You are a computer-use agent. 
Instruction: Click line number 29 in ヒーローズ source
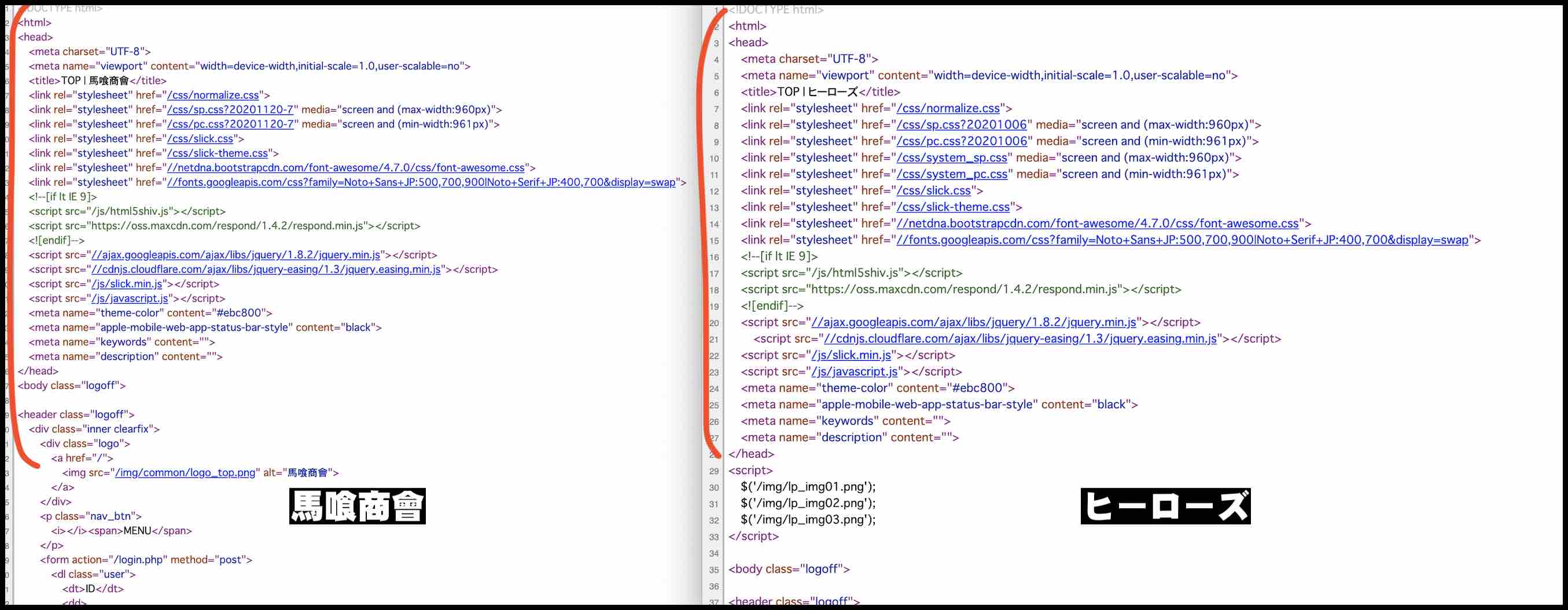(x=713, y=471)
